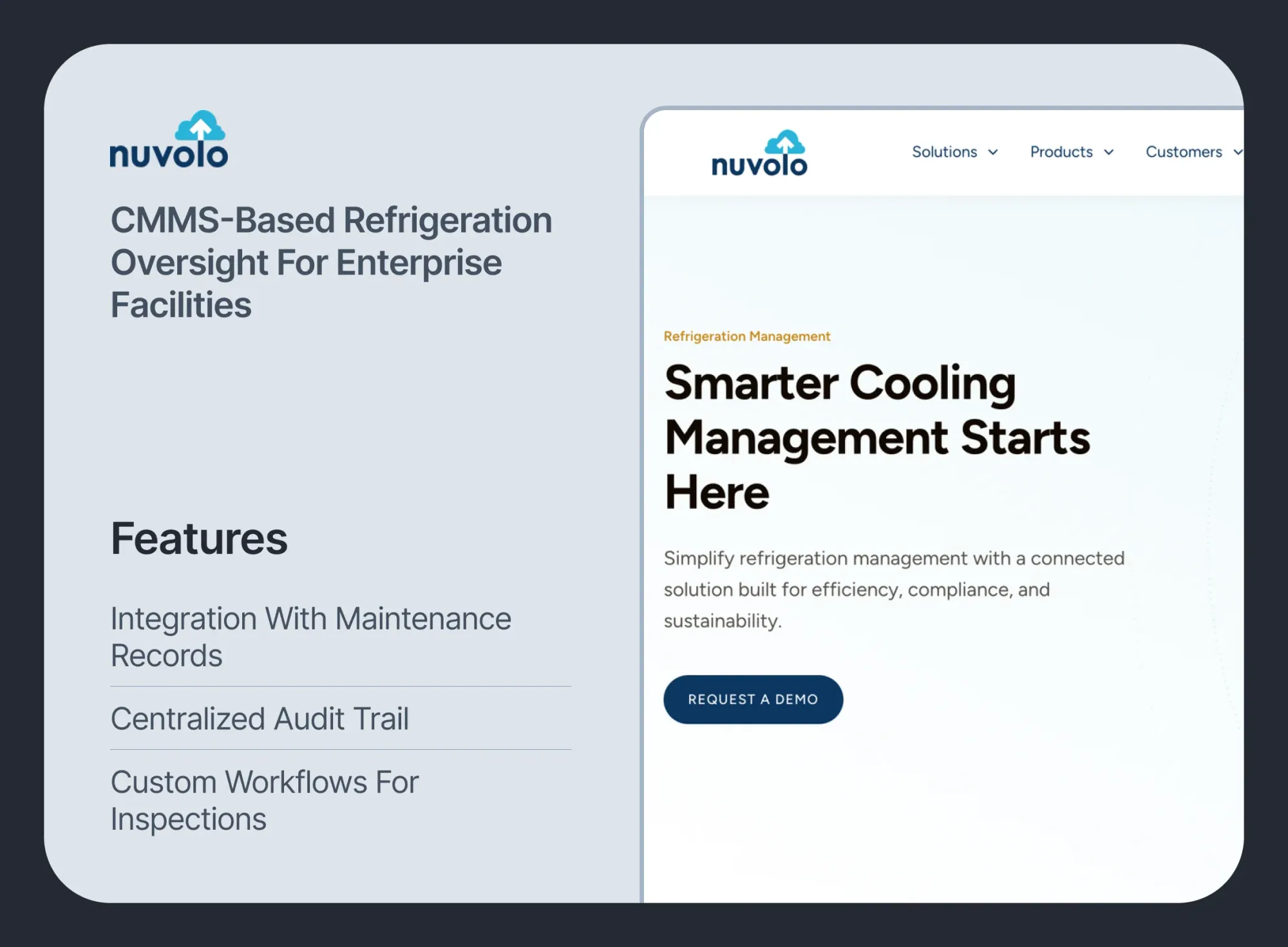Click the nuvolo wordmark in website navigation bar
The width and height of the screenshot is (1288, 947).
coord(759,165)
